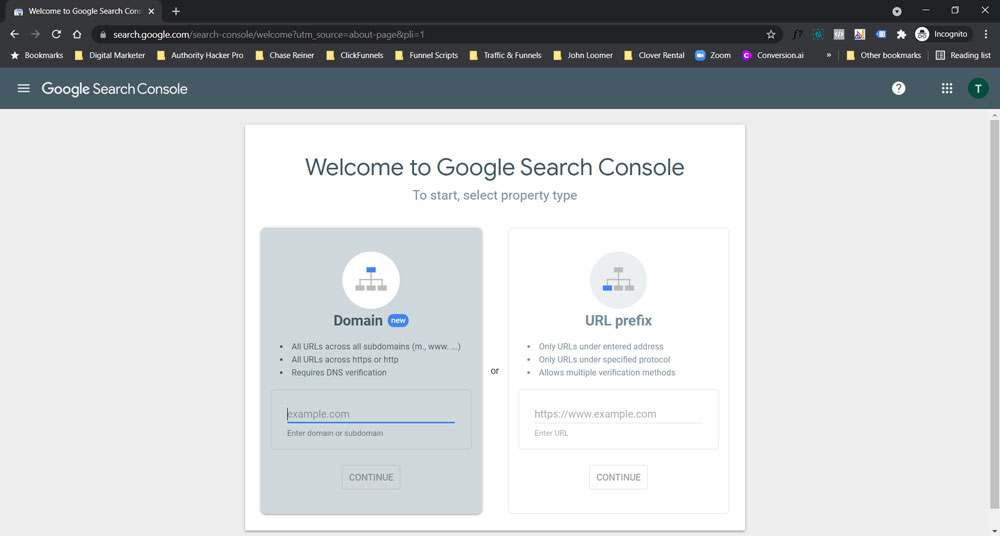Show the hidden bookmarks overflow chevron
Image resolution: width=1000 pixels, height=536 pixels.
click(x=828, y=56)
